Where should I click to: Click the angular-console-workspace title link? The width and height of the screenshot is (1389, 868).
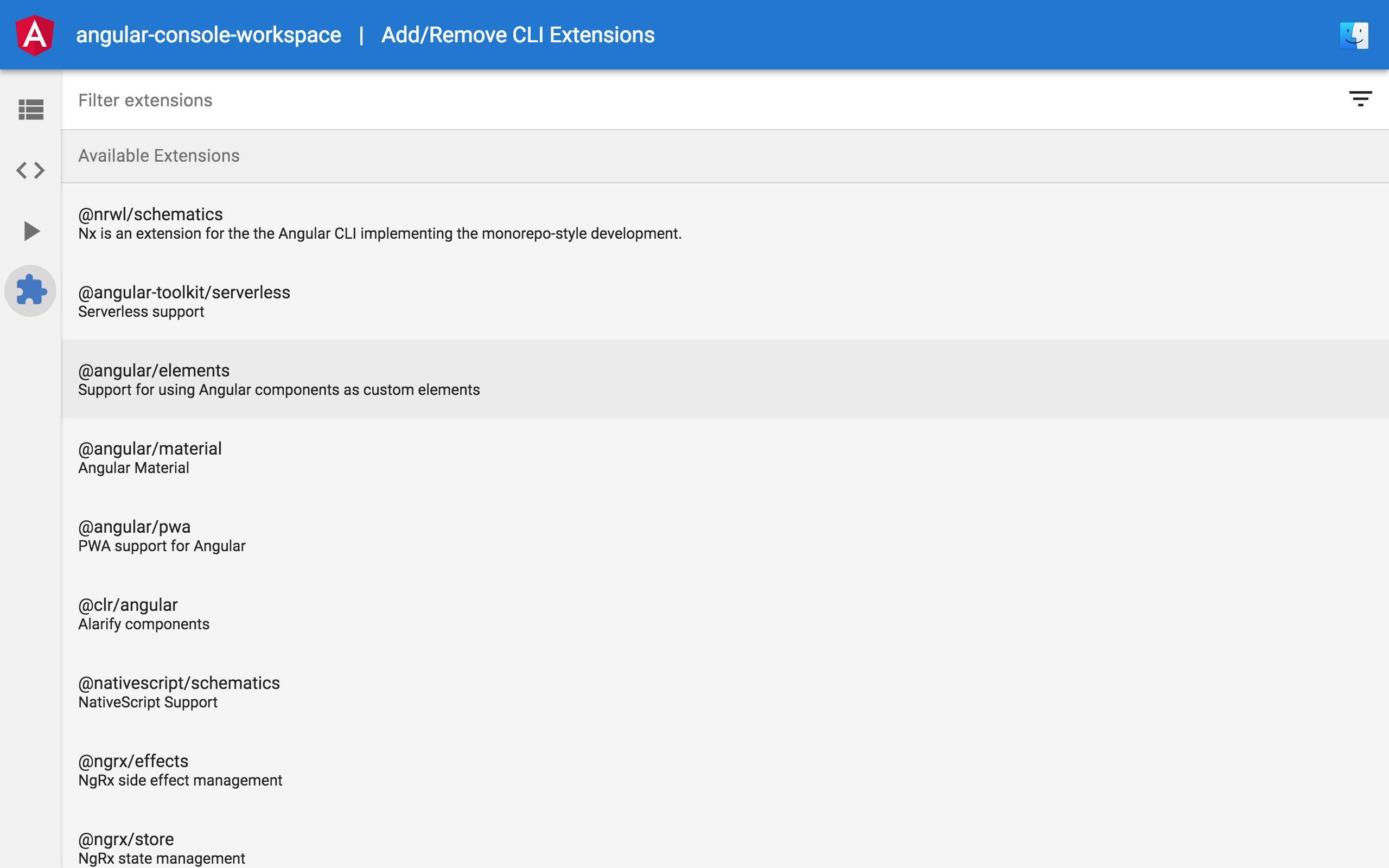(x=208, y=35)
